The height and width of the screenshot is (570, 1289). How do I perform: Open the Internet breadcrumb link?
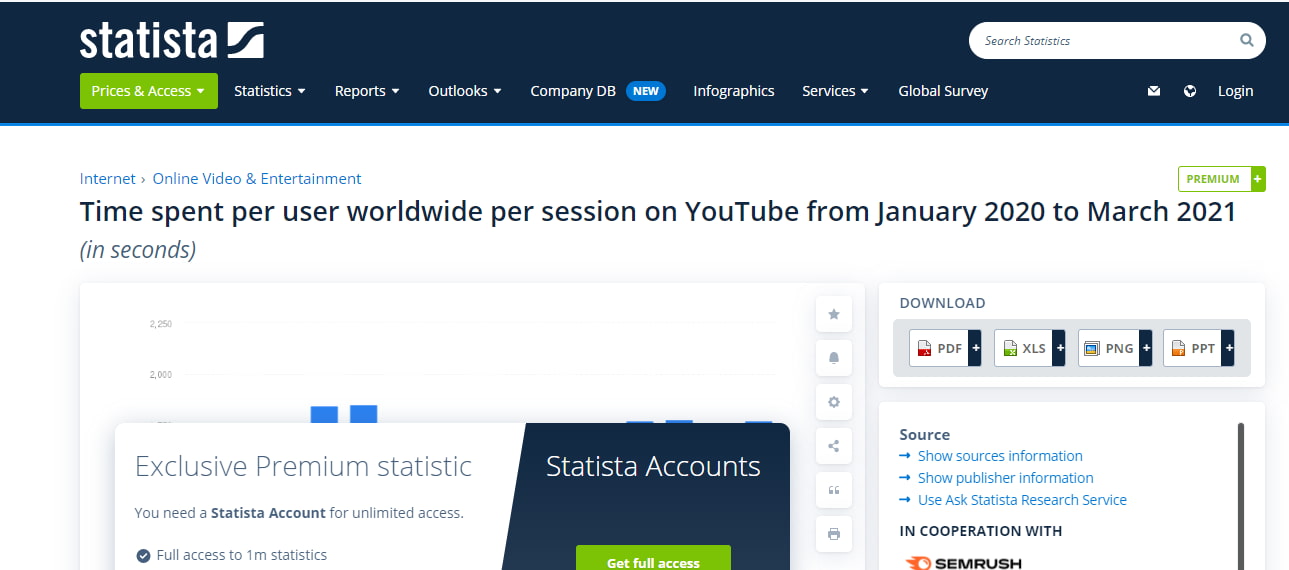(107, 179)
